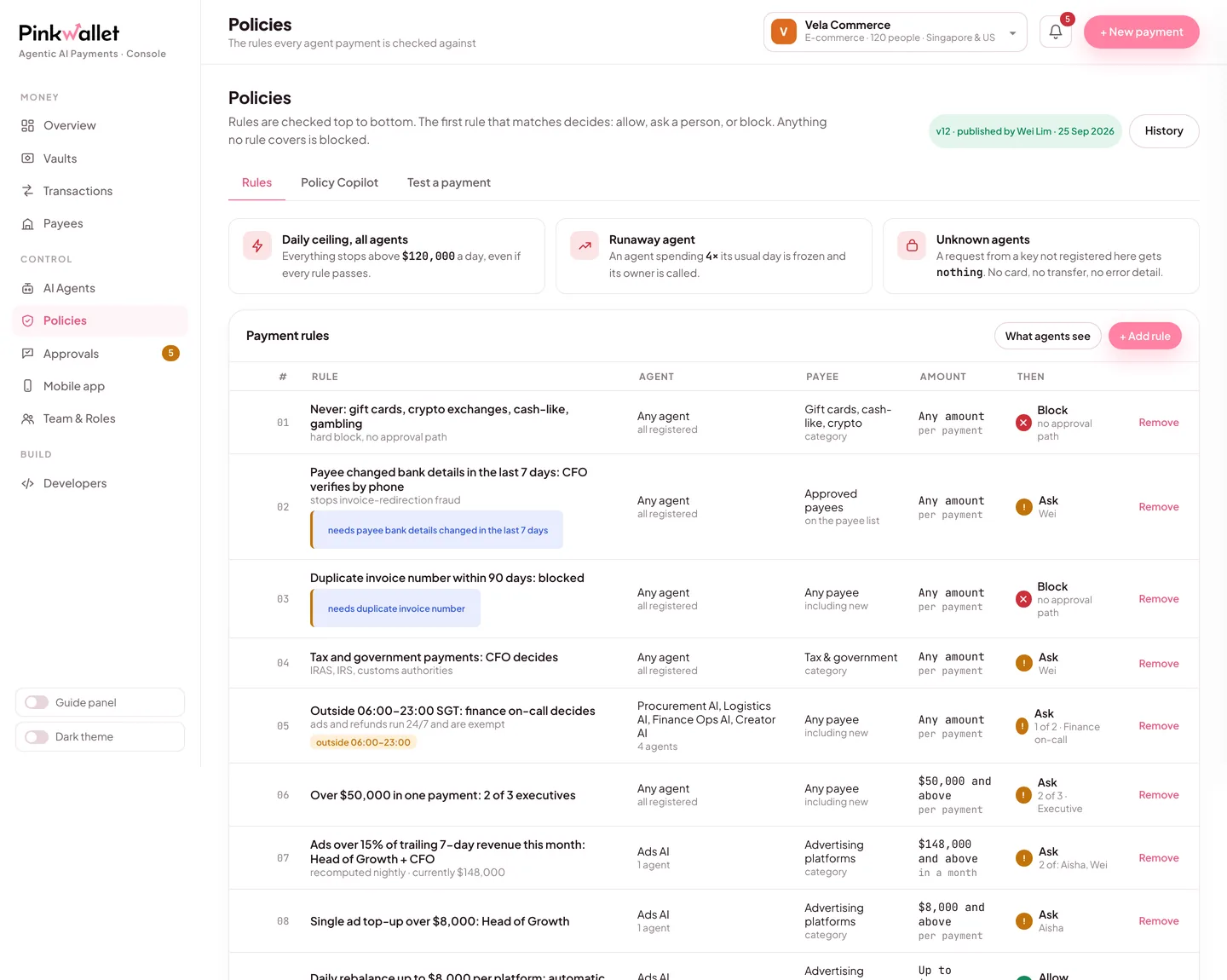Click the Overview grid icon in sidebar
1227x980 pixels.
28,125
